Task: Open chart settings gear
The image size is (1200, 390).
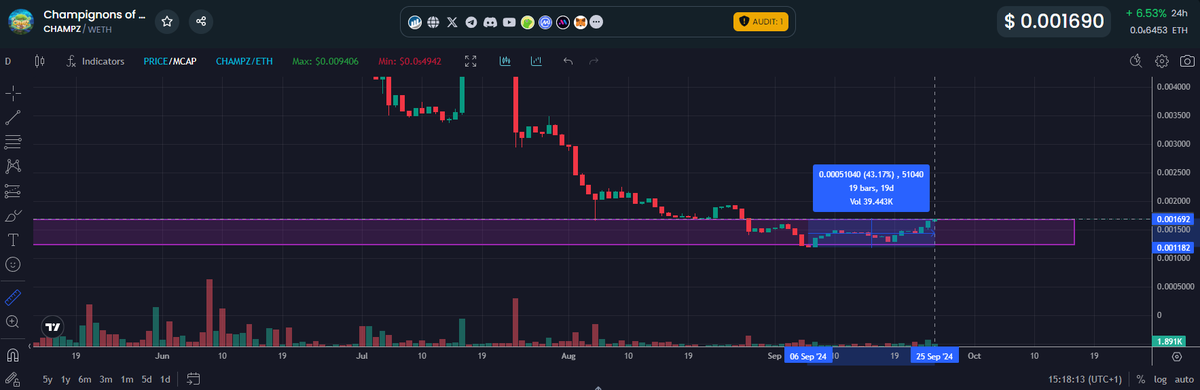Action: 1161,61
